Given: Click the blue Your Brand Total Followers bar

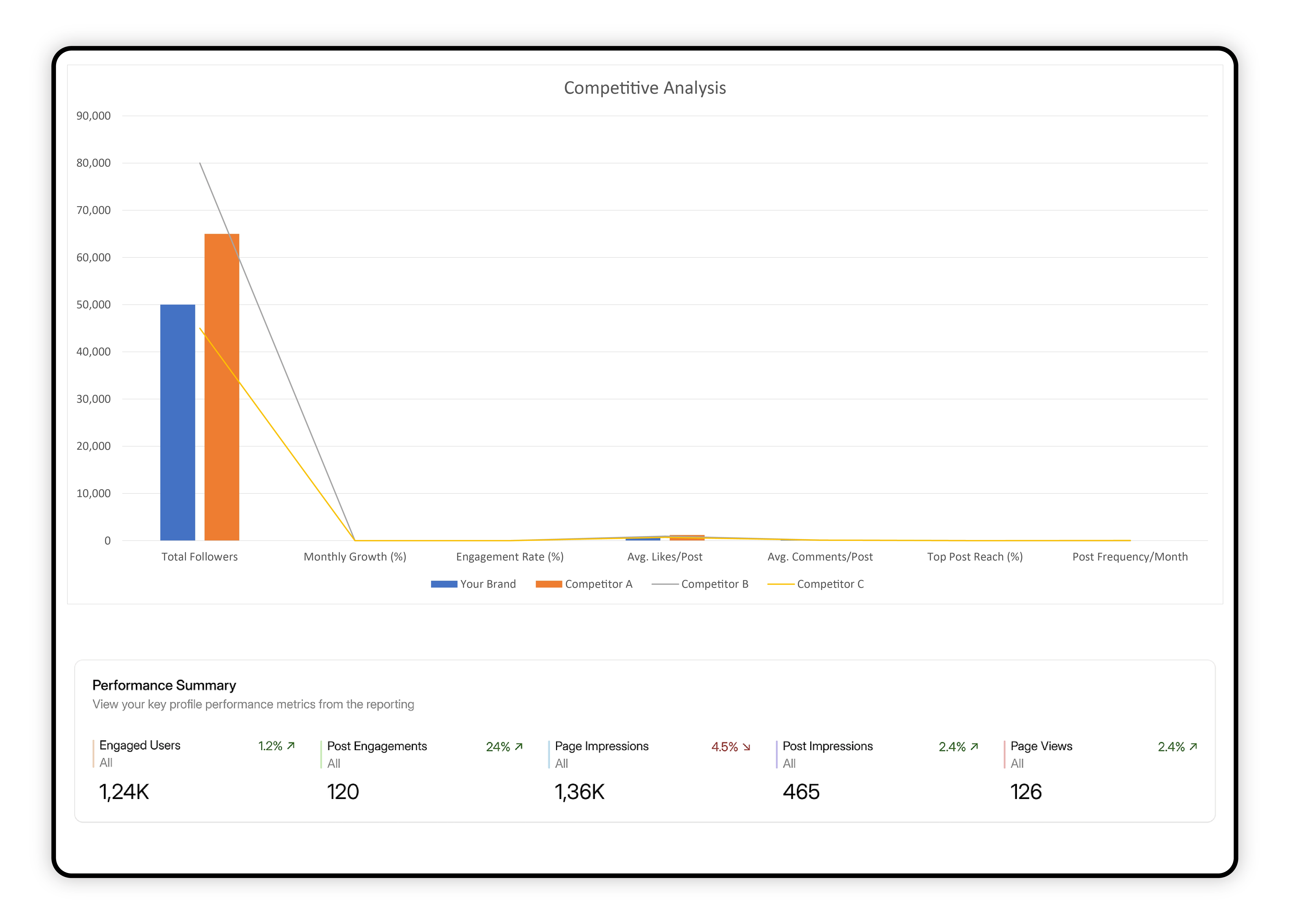Looking at the screenshot, I should click(x=177, y=422).
